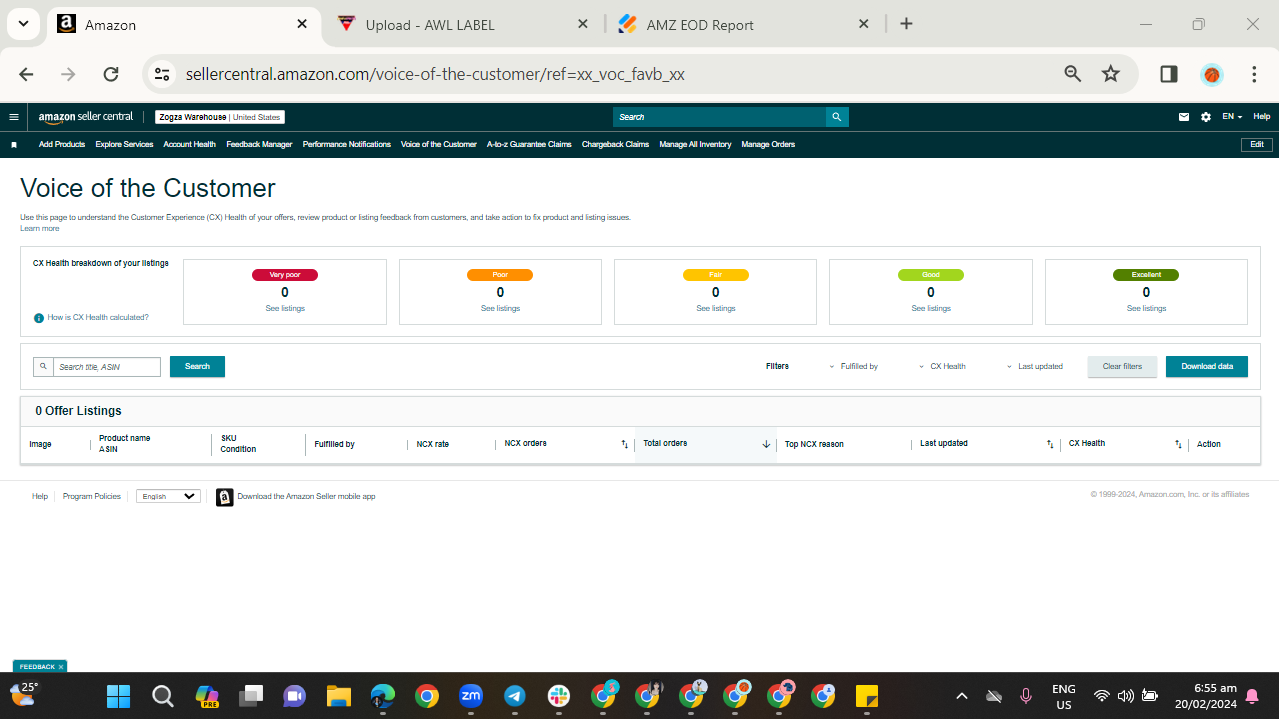Click See listings under Very poor
Viewport: 1279px width, 719px height.
tap(285, 309)
